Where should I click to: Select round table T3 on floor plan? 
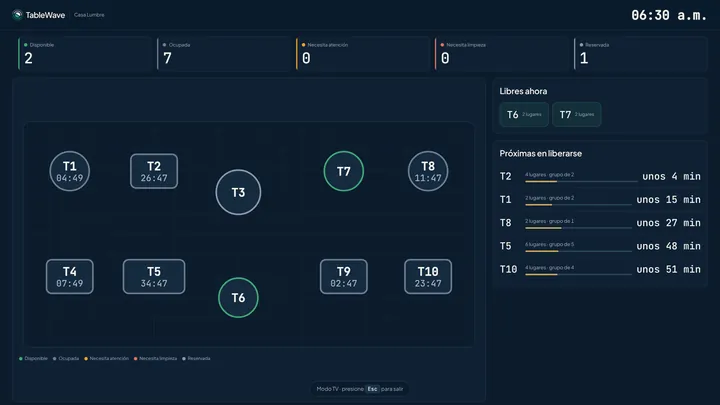(238, 192)
